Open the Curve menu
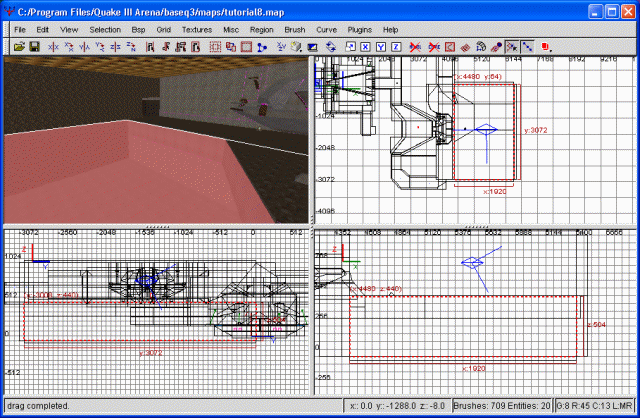The image size is (640, 418). click(x=327, y=30)
